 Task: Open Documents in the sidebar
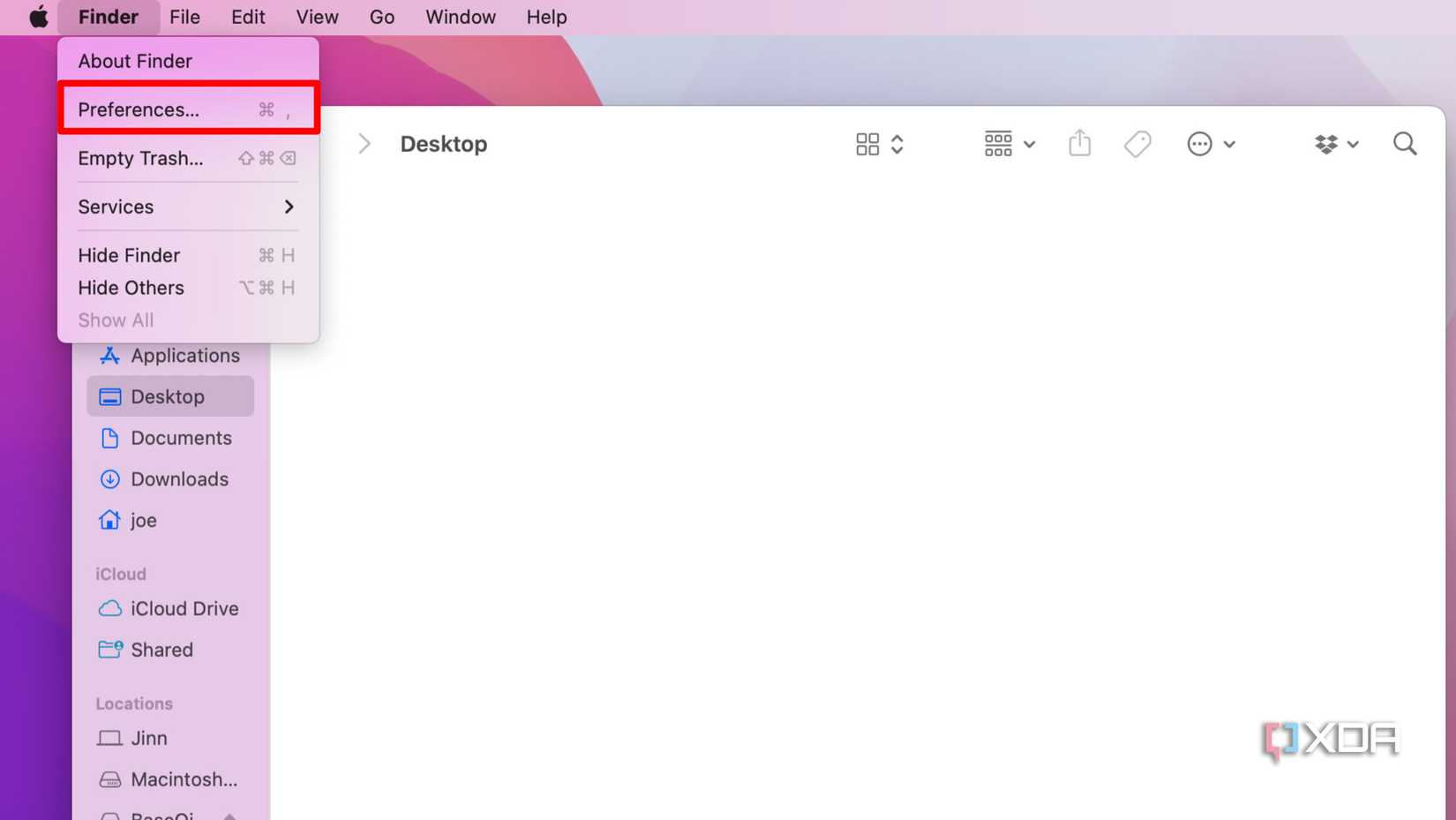[170, 438]
